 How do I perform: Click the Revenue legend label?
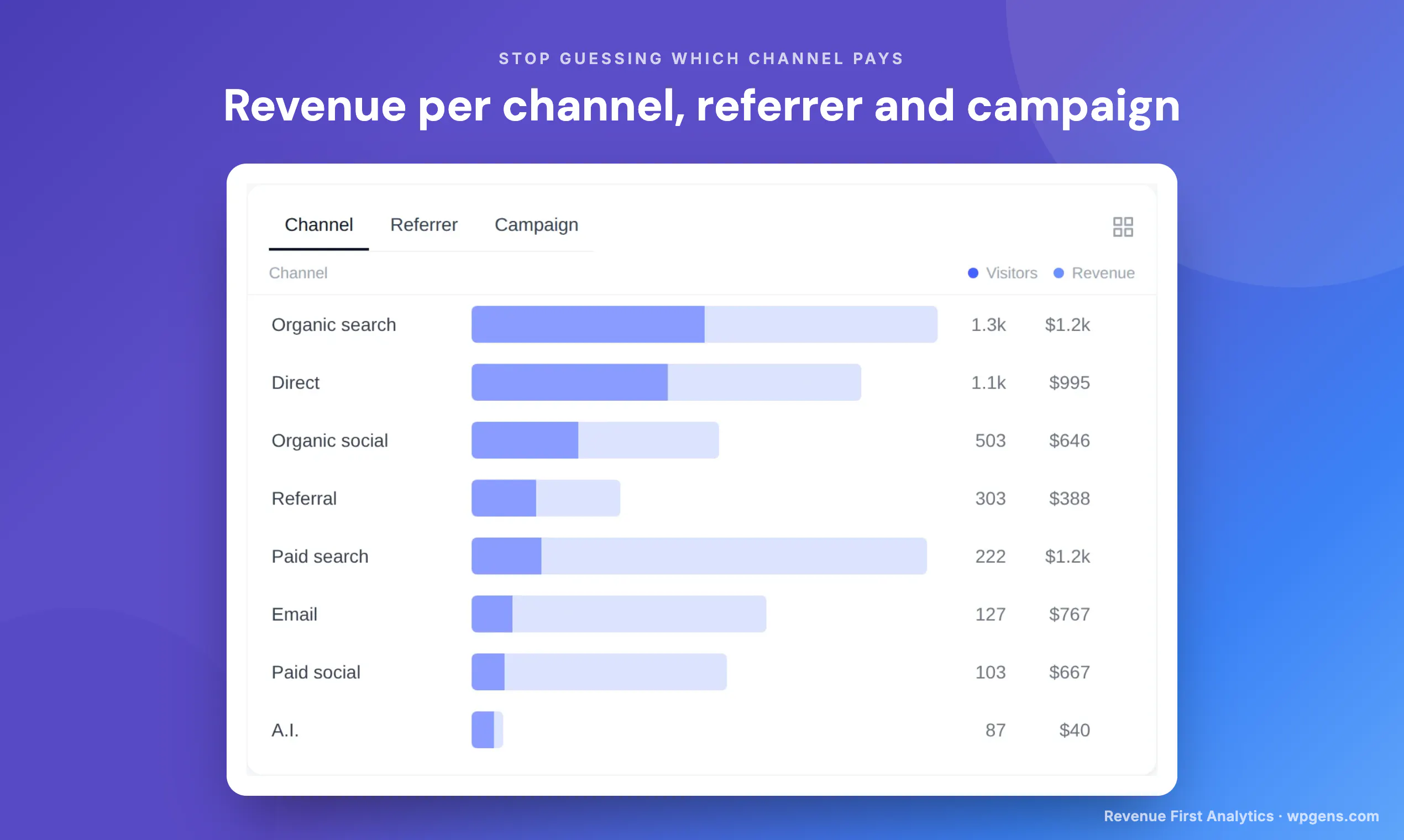(1103, 273)
